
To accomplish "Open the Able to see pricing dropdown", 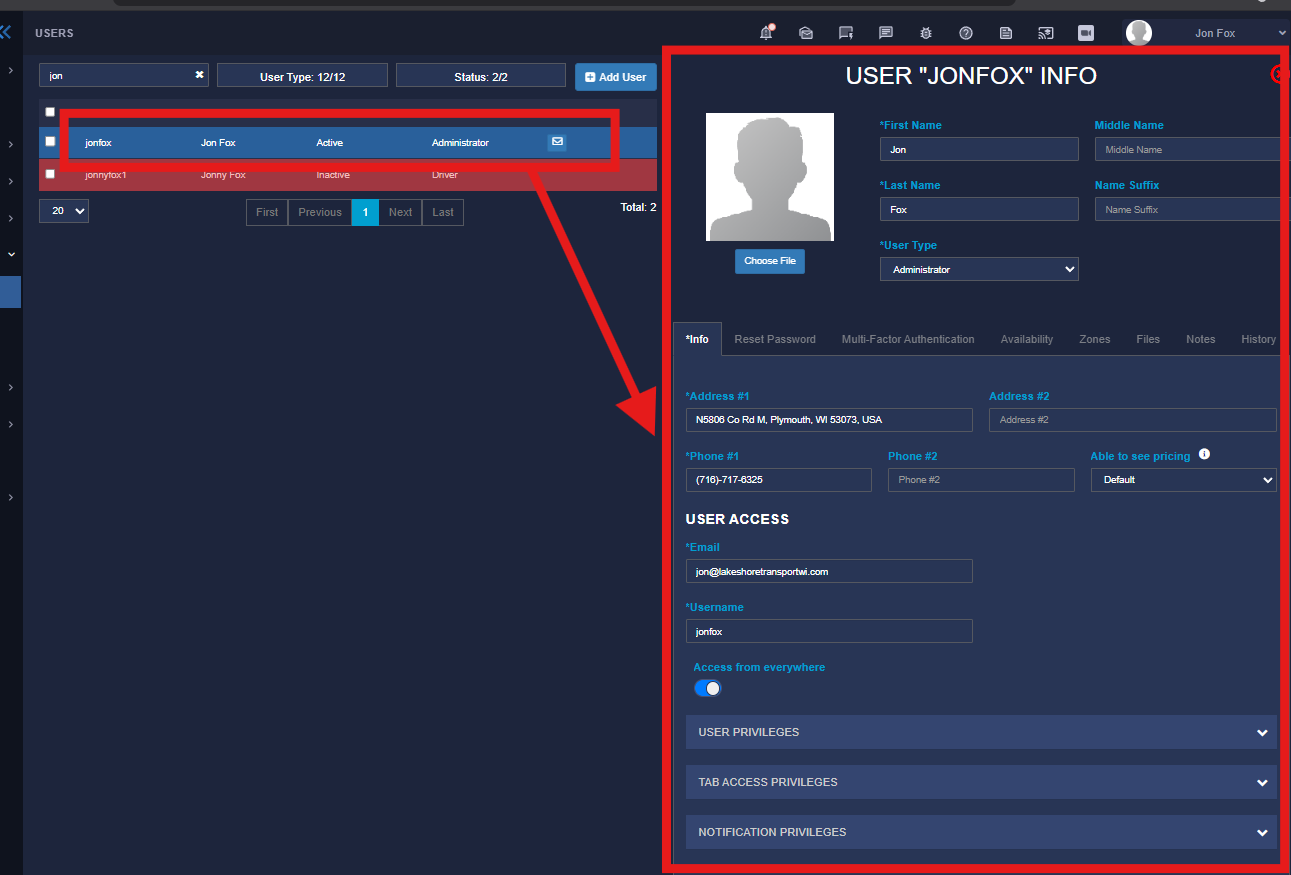I will click(x=1183, y=480).
